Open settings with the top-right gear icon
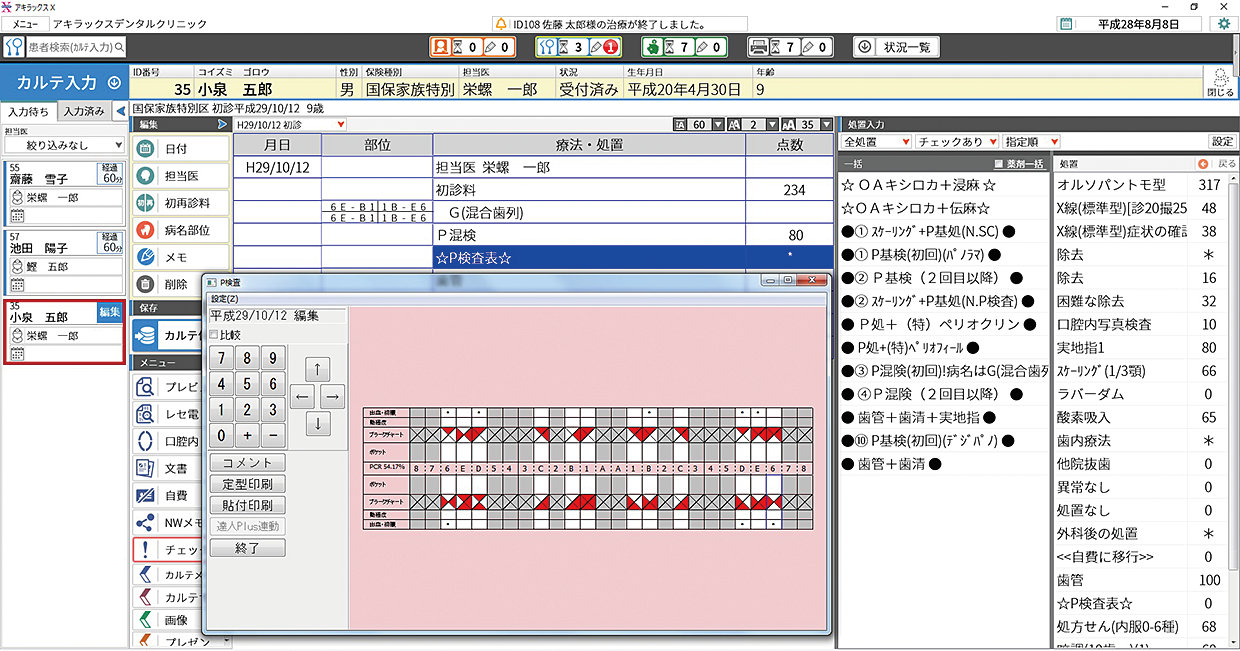 [1223, 23]
